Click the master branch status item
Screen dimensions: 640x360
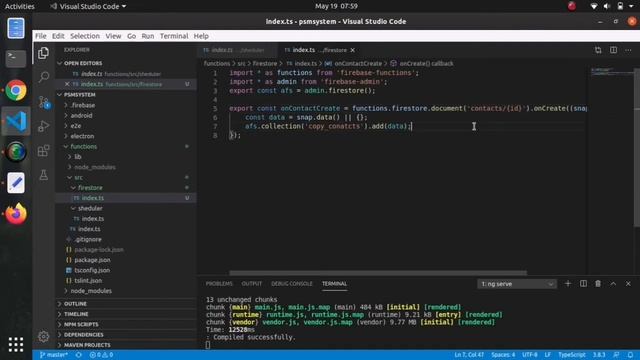click(53, 355)
